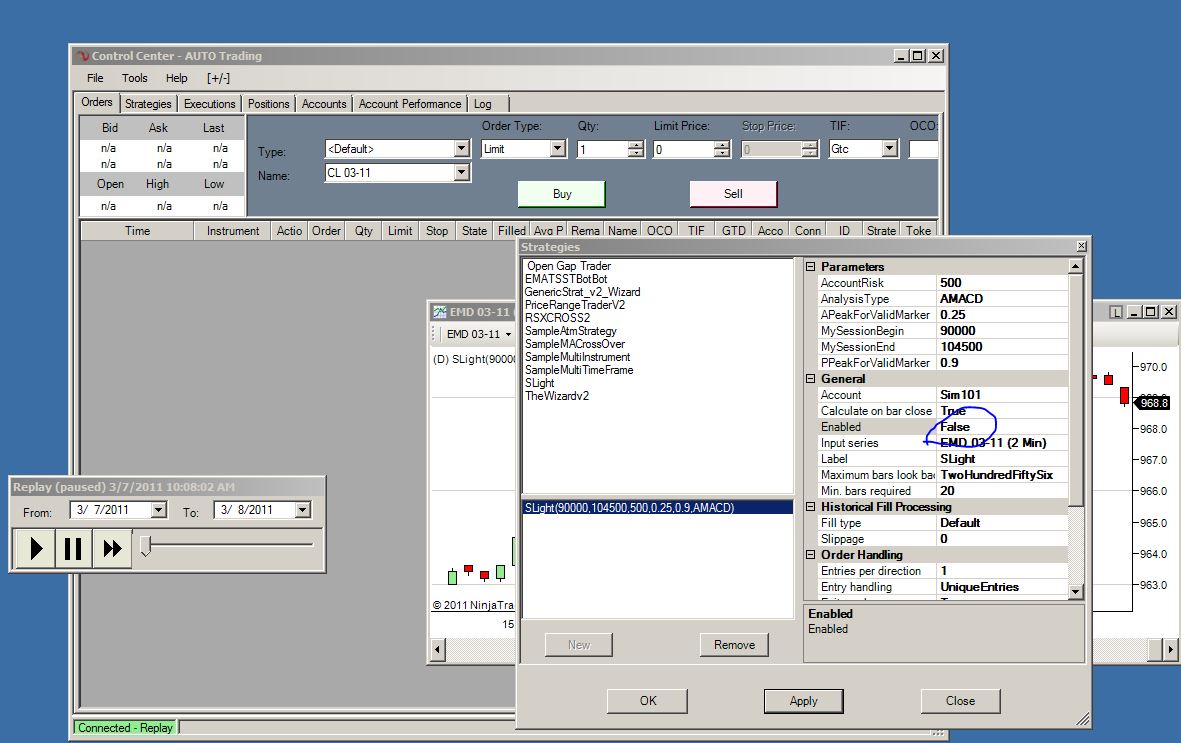Select RSXCROSS2 strategy

[557, 317]
